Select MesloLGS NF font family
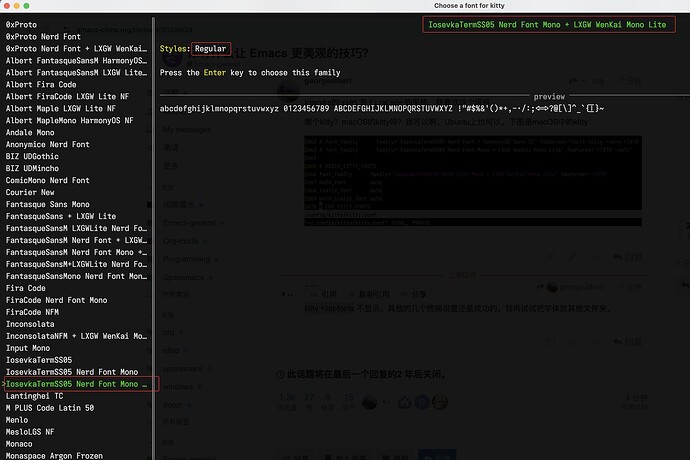Viewport: 690px width, 460px height. pos(31,432)
